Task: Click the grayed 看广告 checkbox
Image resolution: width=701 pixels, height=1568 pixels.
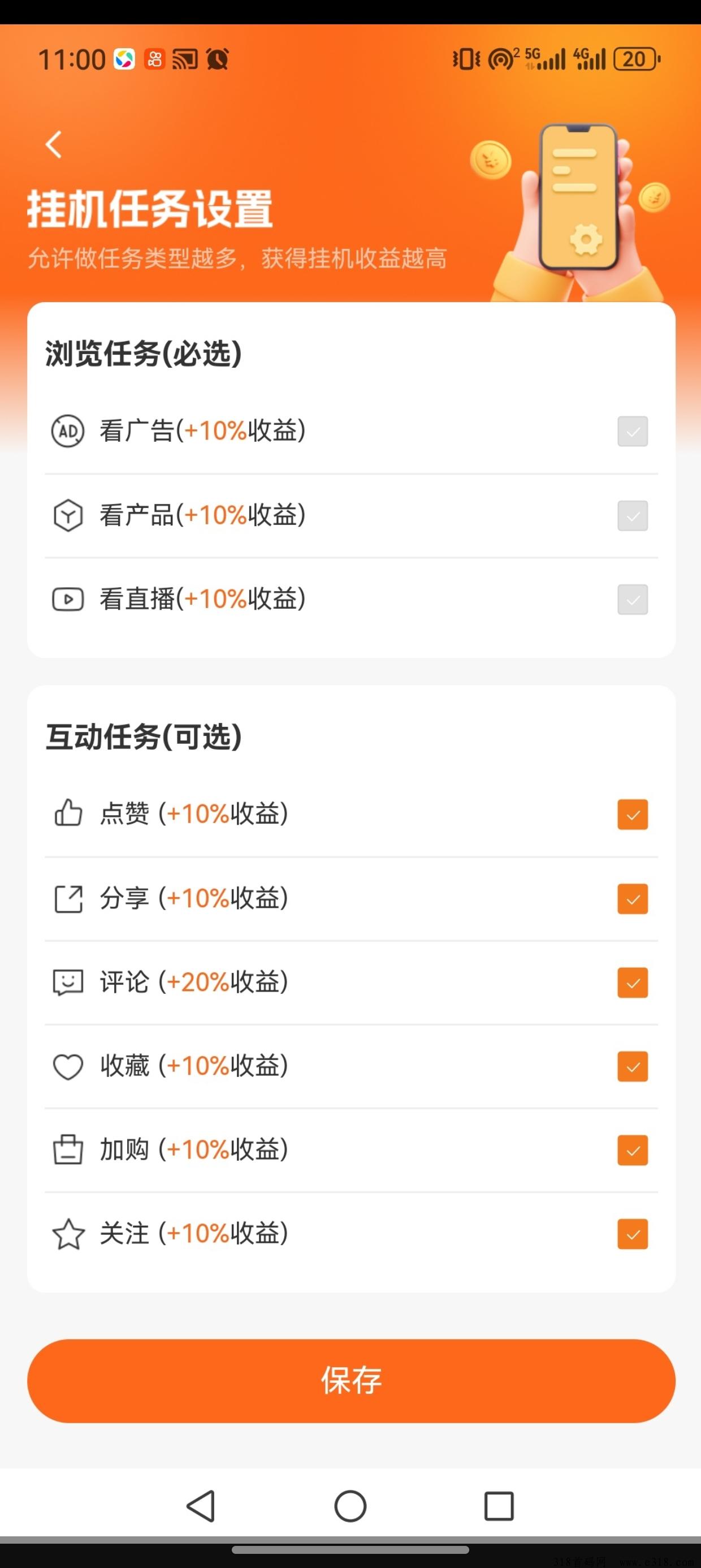Action: point(633,432)
